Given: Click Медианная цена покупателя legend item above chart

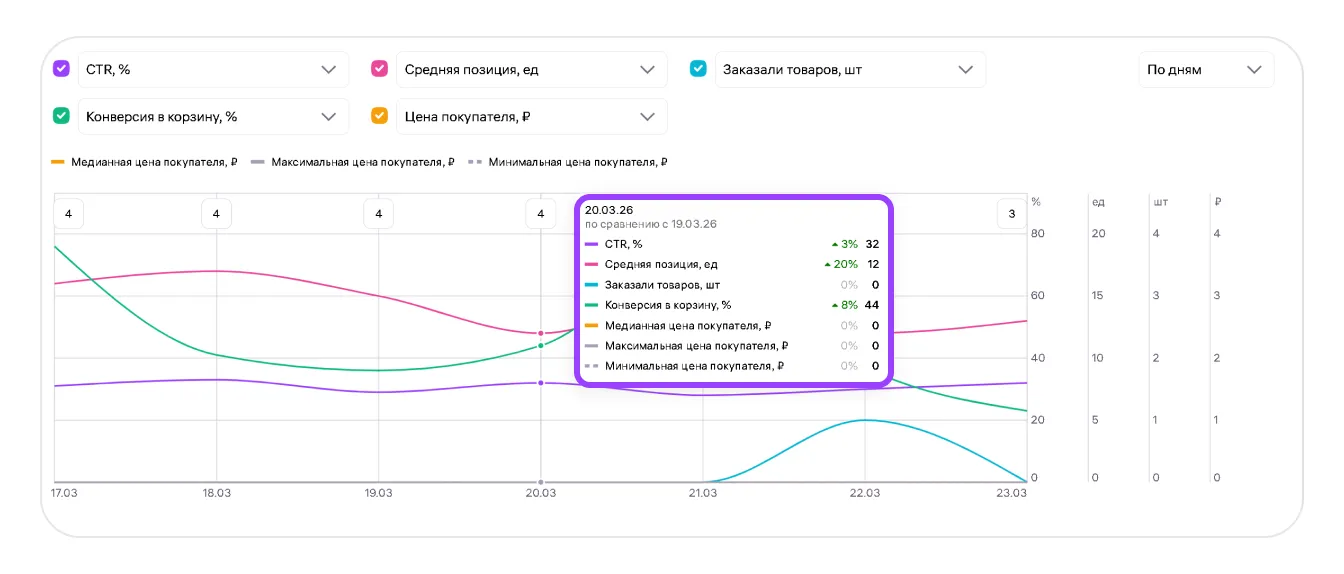Looking at the screenshot, I should (x=144, y=162).
